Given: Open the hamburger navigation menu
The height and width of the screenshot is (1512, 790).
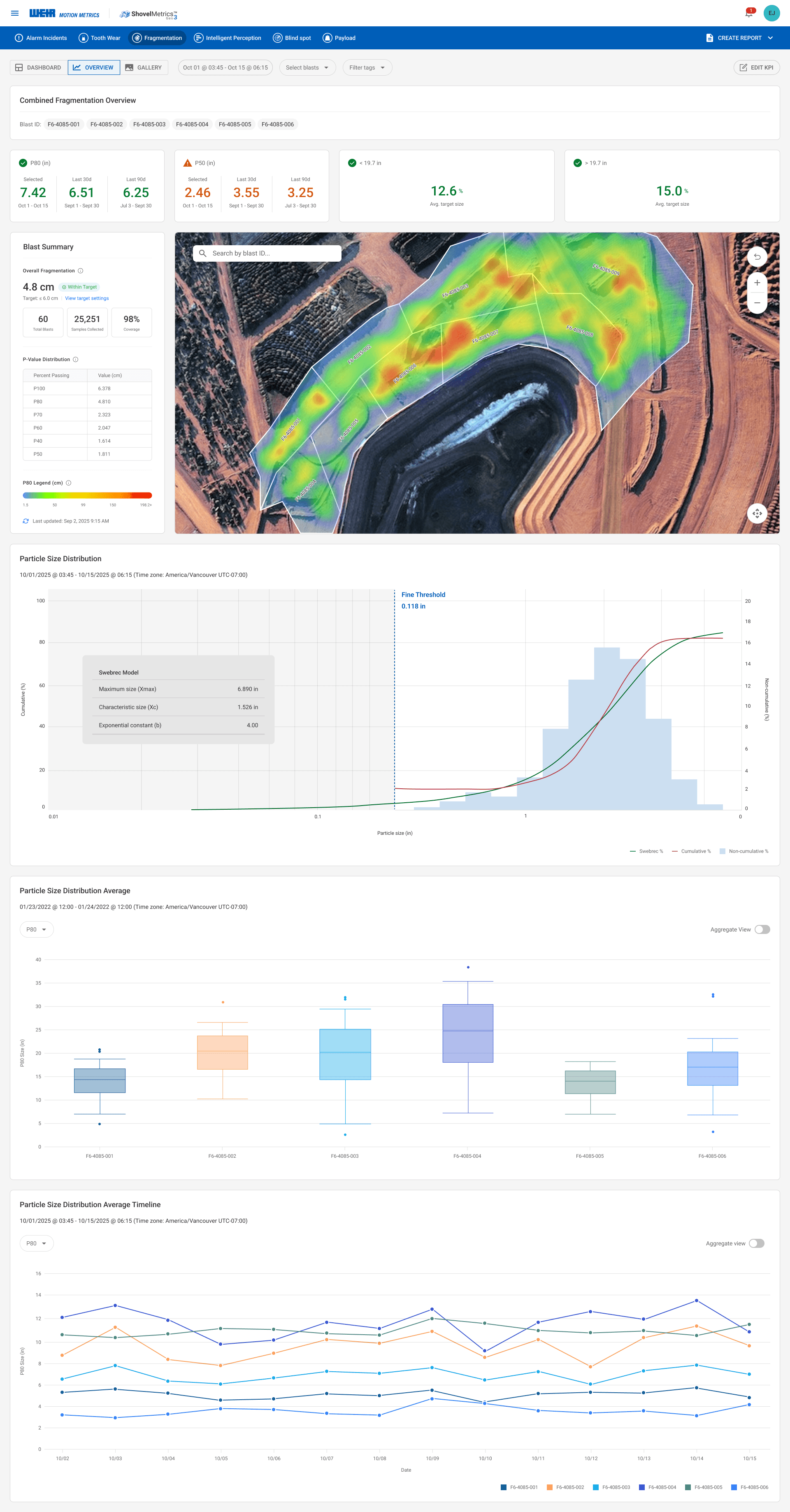Looking at the screenshot, I should 15,13.
